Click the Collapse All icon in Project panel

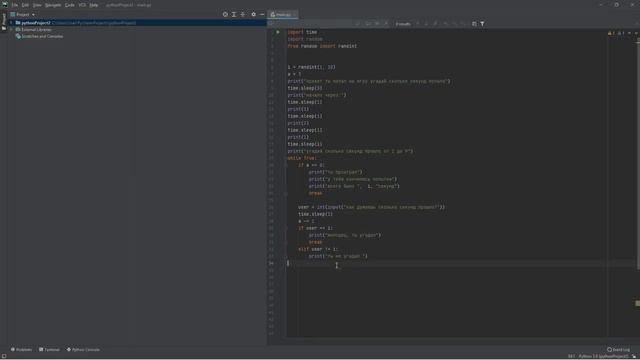[242, 14]
